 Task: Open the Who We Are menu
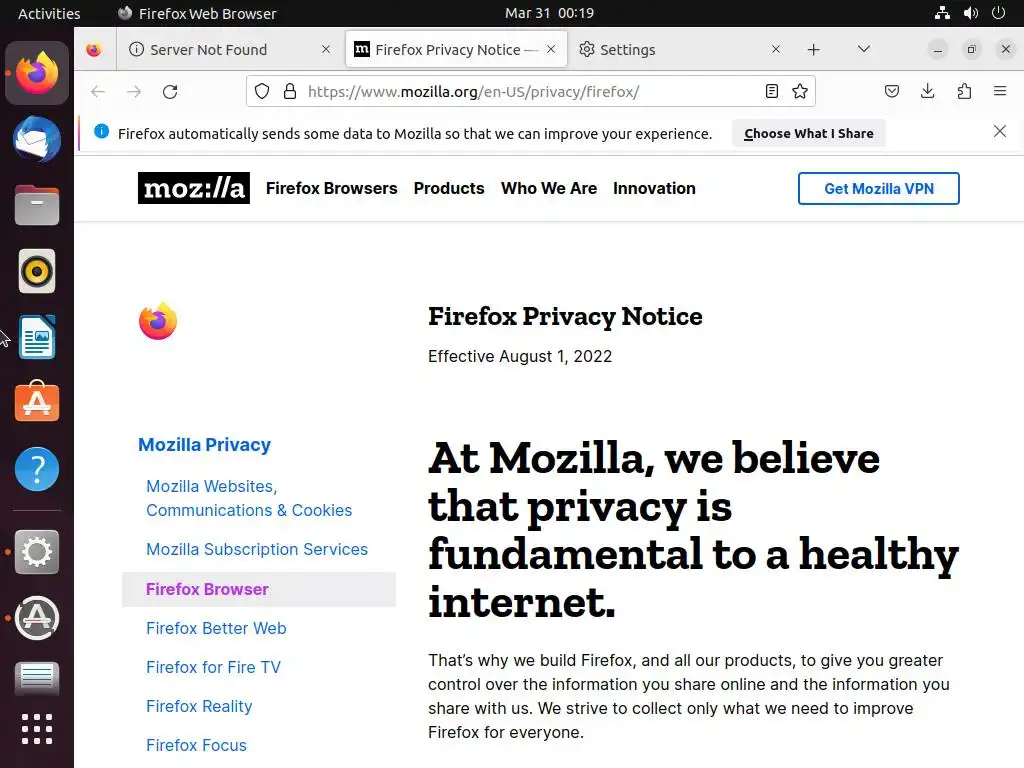pyautogui.click(x=549, y=188)
